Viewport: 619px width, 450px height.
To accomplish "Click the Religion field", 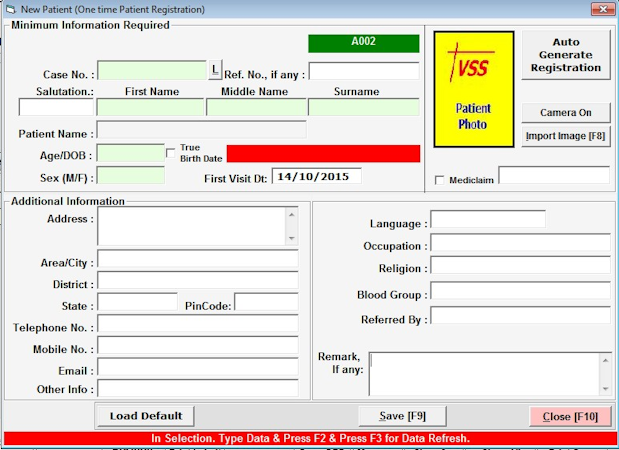I will [x=520, y=265].
